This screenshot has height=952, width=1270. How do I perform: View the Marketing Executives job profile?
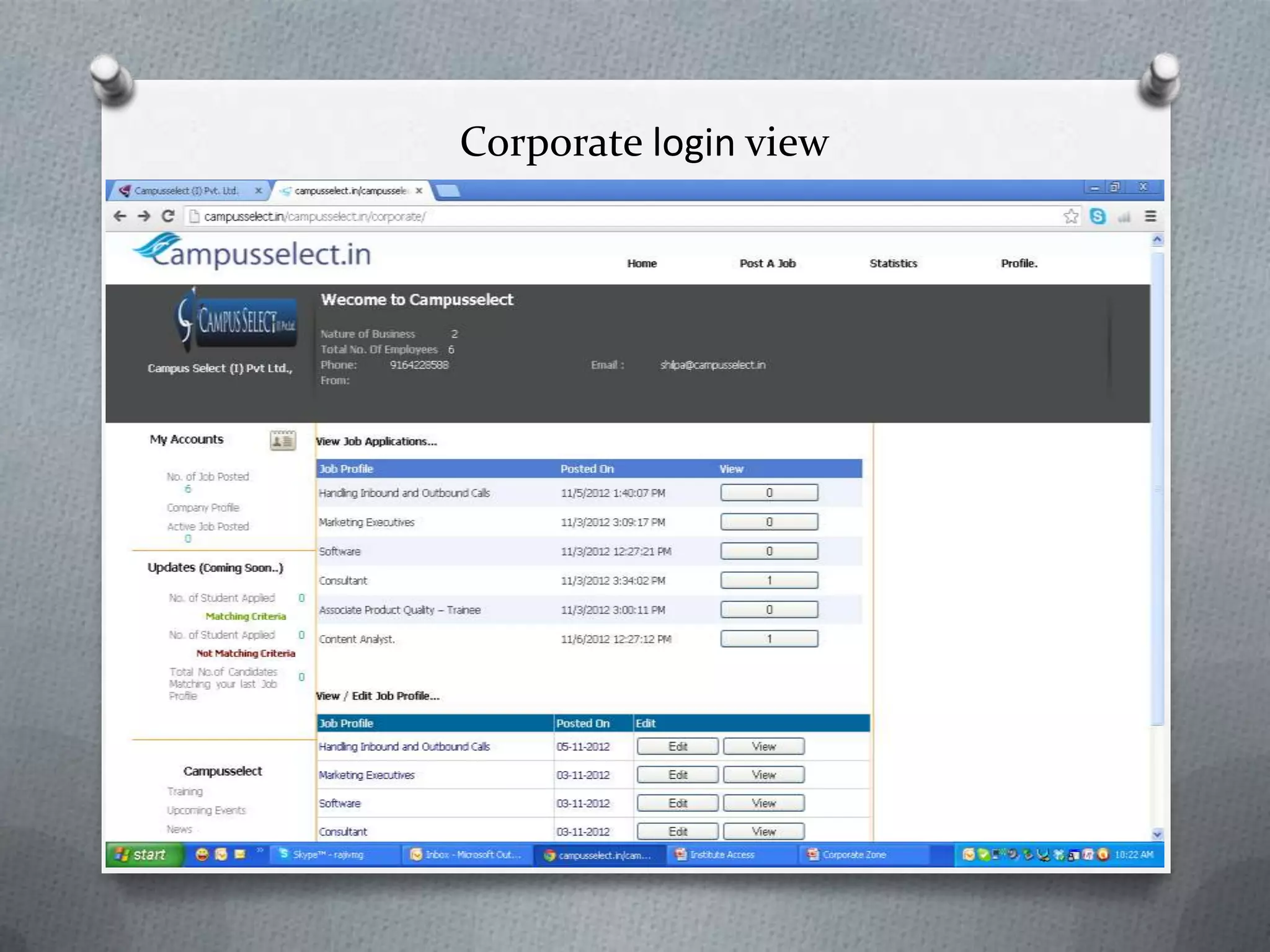point(764,775)
